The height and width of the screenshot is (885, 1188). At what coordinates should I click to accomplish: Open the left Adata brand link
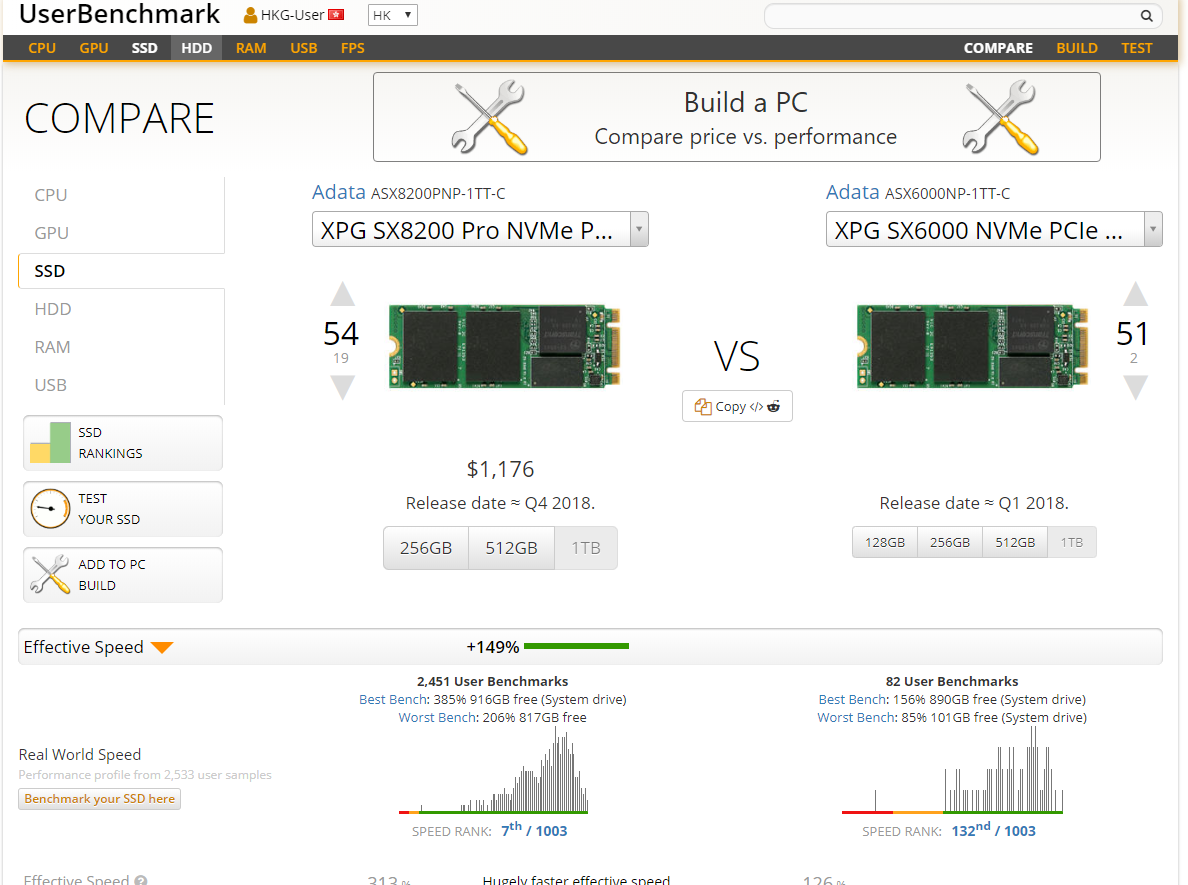(x=339, y=192)
